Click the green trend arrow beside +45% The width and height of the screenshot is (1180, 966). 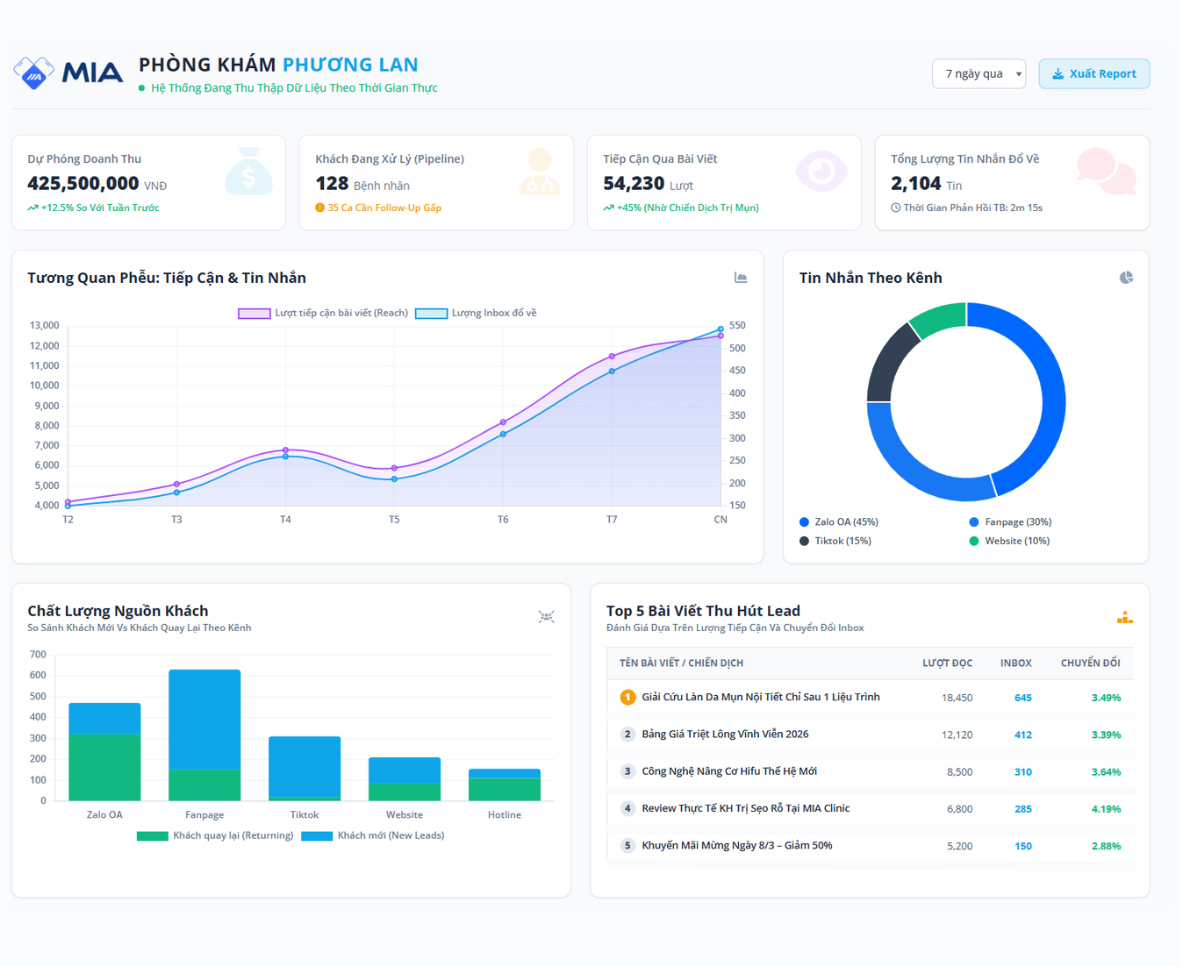point(608,208)
